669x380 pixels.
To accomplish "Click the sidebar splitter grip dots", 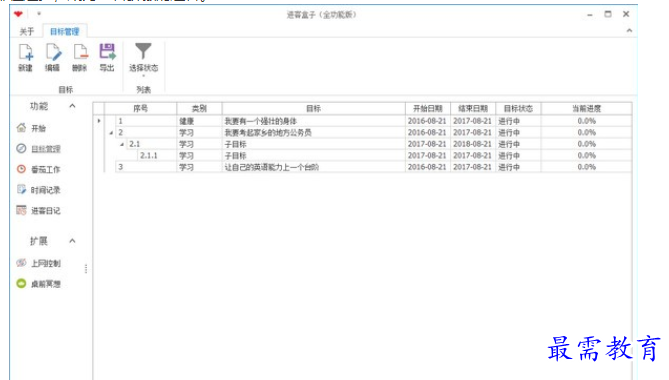I will (x=86, y=269).
